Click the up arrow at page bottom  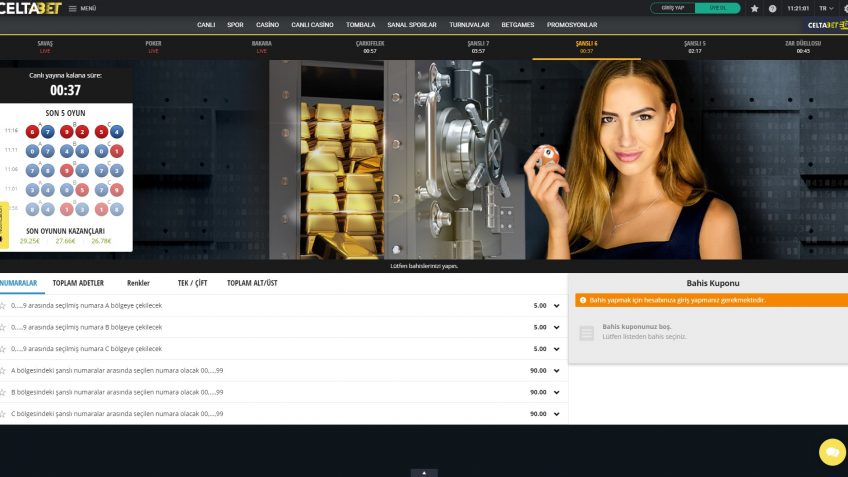coord(424,472)
